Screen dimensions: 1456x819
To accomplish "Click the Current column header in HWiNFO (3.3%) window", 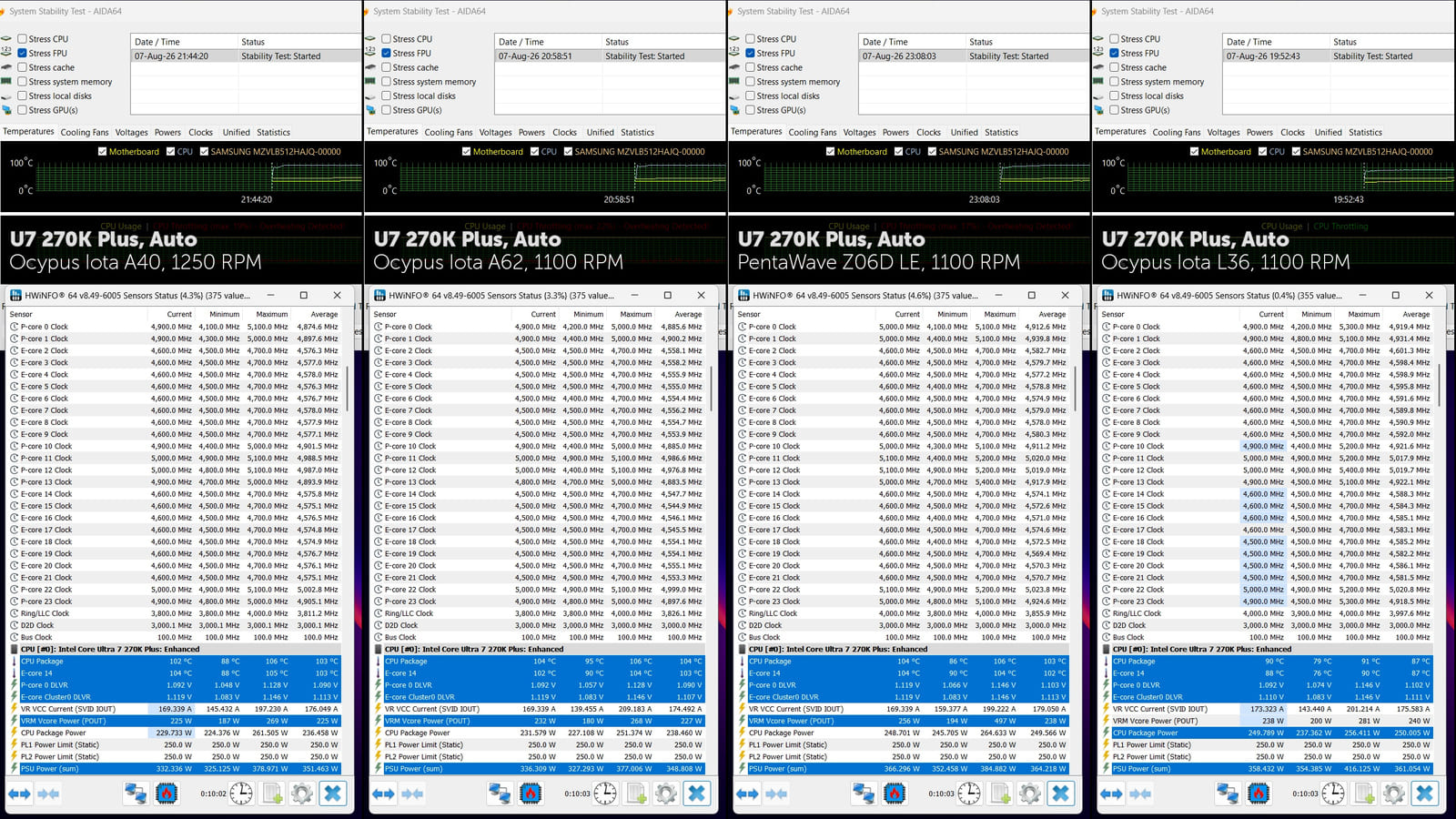I will click(x=535, y=314).
